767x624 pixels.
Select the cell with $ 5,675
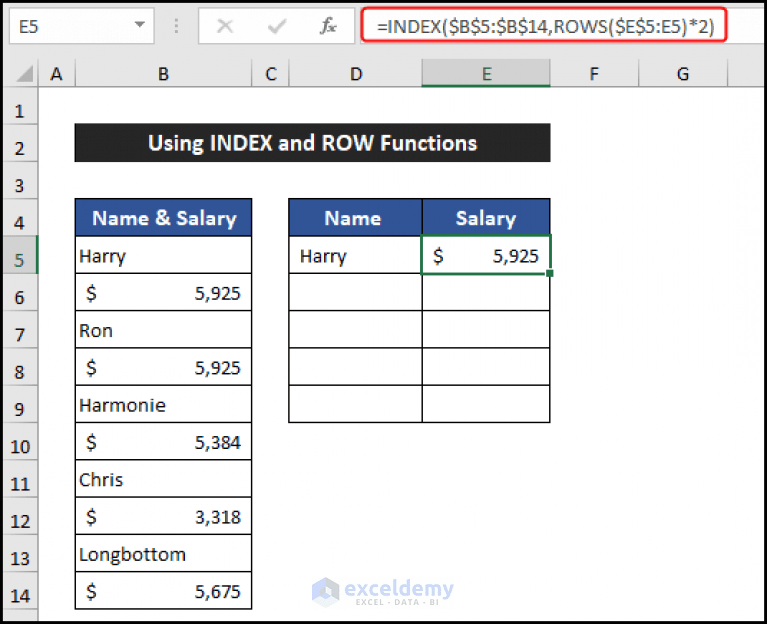coord(163,591)
